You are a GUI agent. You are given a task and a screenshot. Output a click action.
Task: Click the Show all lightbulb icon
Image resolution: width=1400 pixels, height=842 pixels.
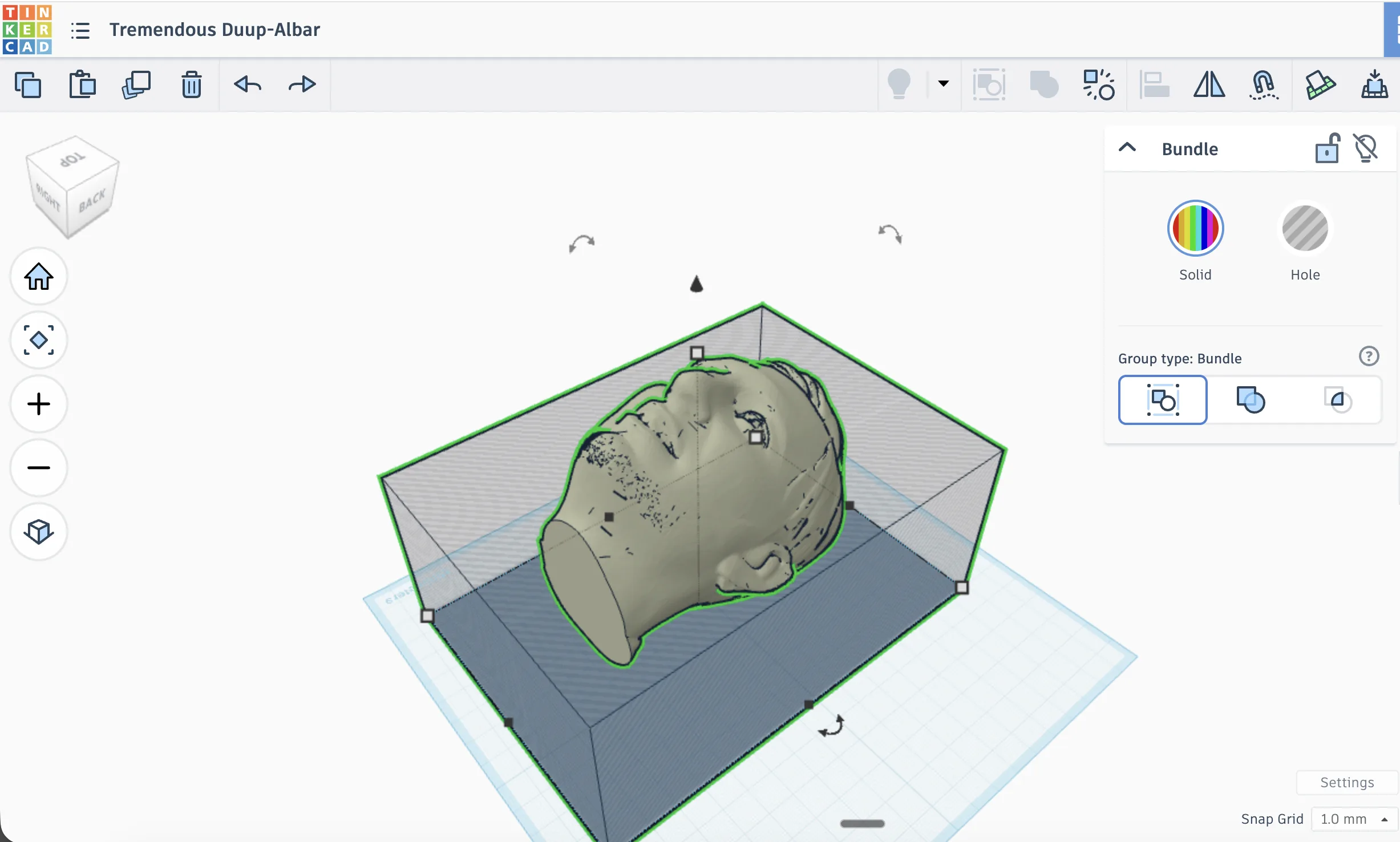[899, 84]
